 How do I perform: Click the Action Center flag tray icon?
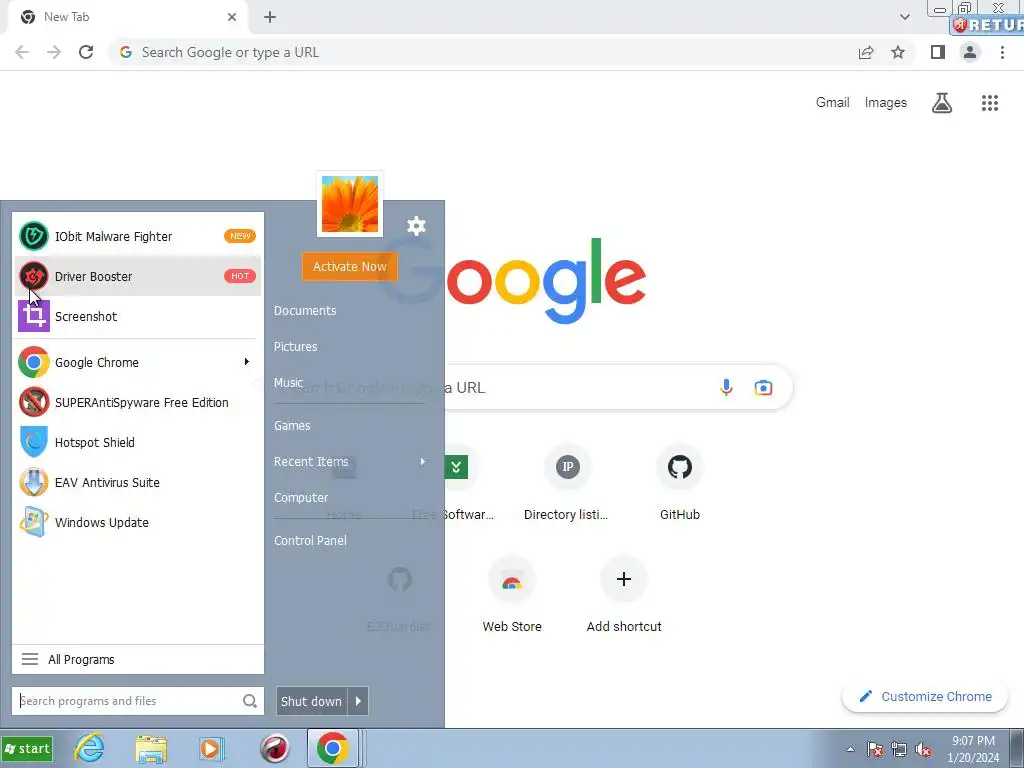tap(875, 750)
